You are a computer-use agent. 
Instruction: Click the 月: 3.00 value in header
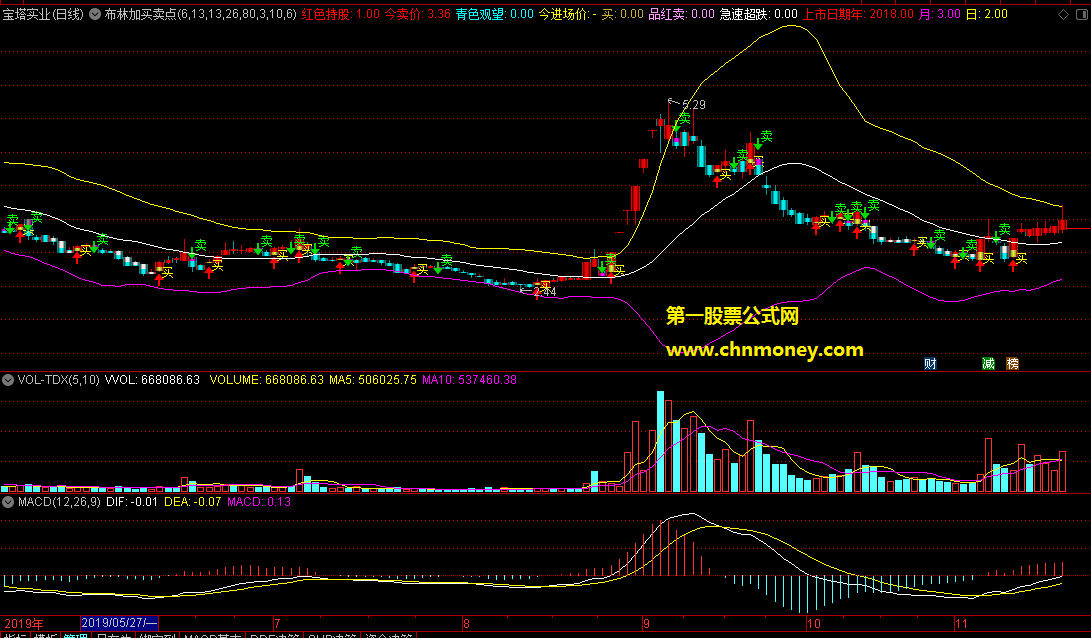click(940, 14)
